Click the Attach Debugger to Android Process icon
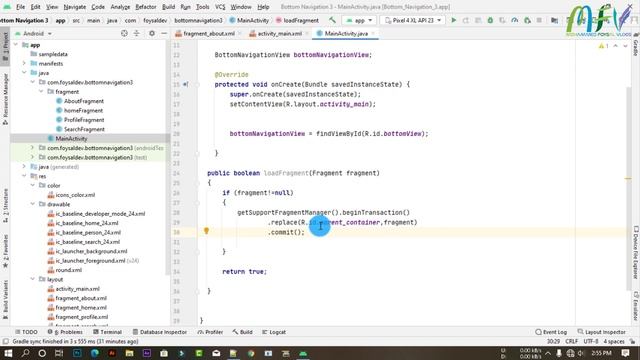640x360 pixels. click(x=527, y=20)
